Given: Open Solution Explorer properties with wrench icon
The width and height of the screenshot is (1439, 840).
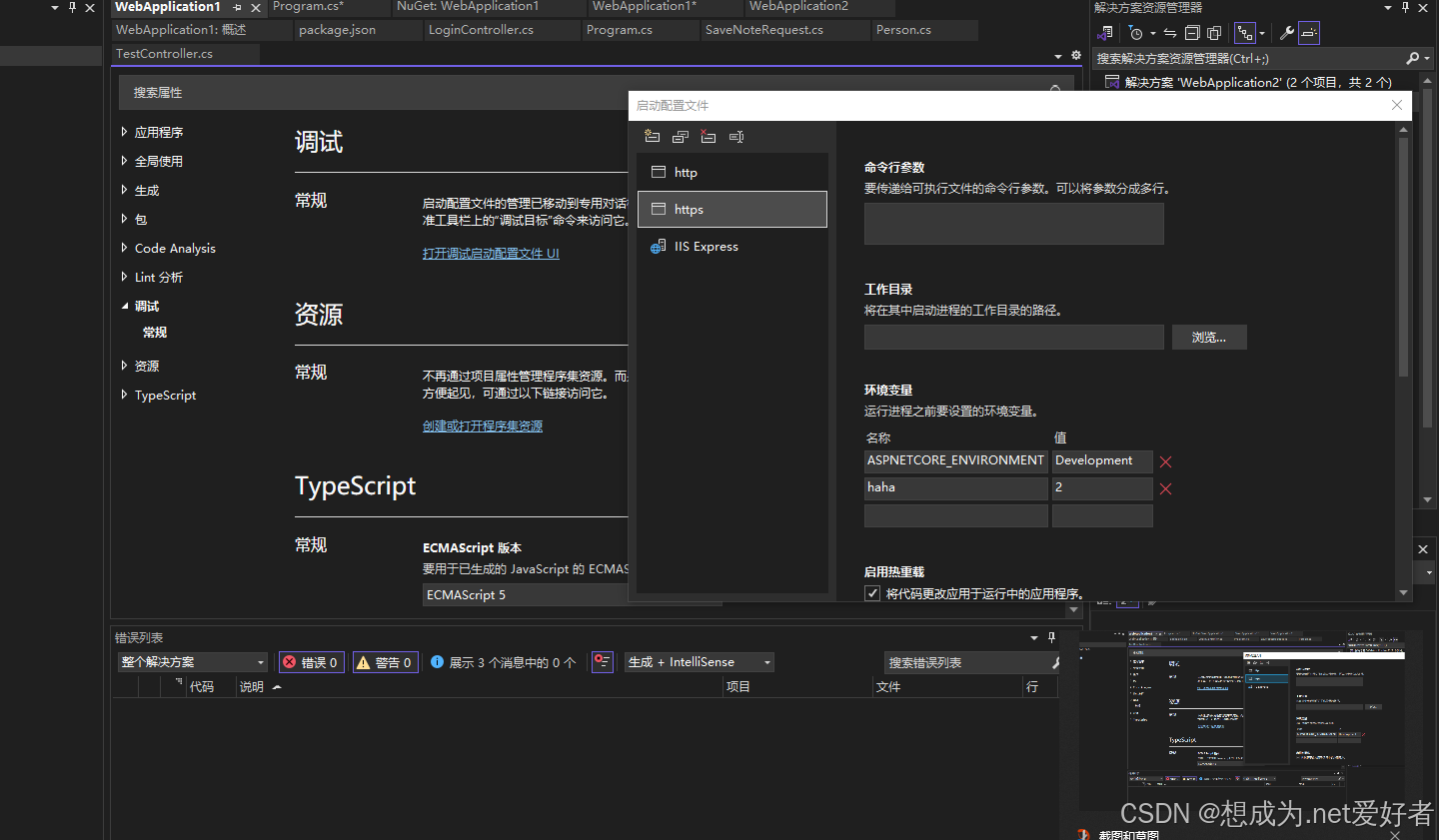Looking at the screenshot, I should click(1287, 31).
